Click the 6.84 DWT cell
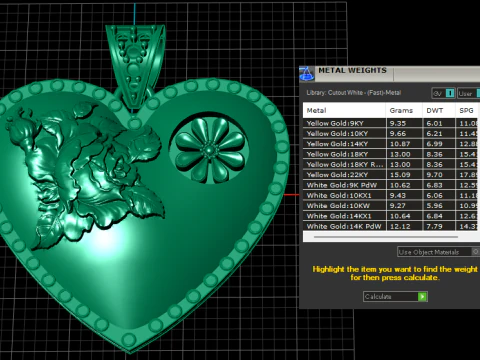 click(439, 216)
